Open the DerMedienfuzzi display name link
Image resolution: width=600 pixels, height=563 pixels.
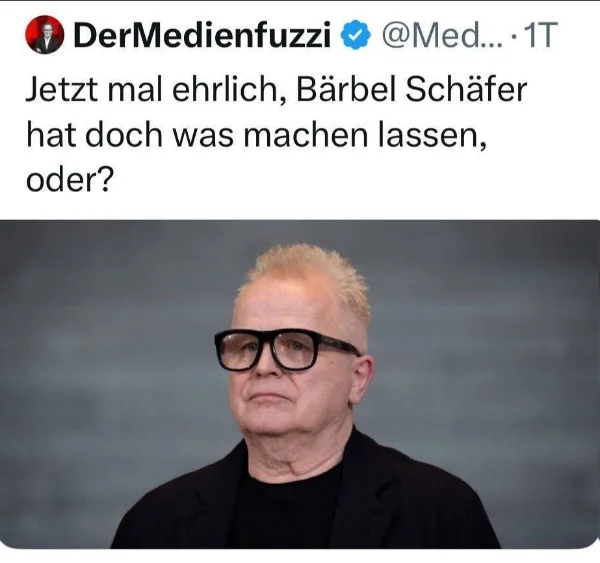pyautogui.click(x=202, y=35)
